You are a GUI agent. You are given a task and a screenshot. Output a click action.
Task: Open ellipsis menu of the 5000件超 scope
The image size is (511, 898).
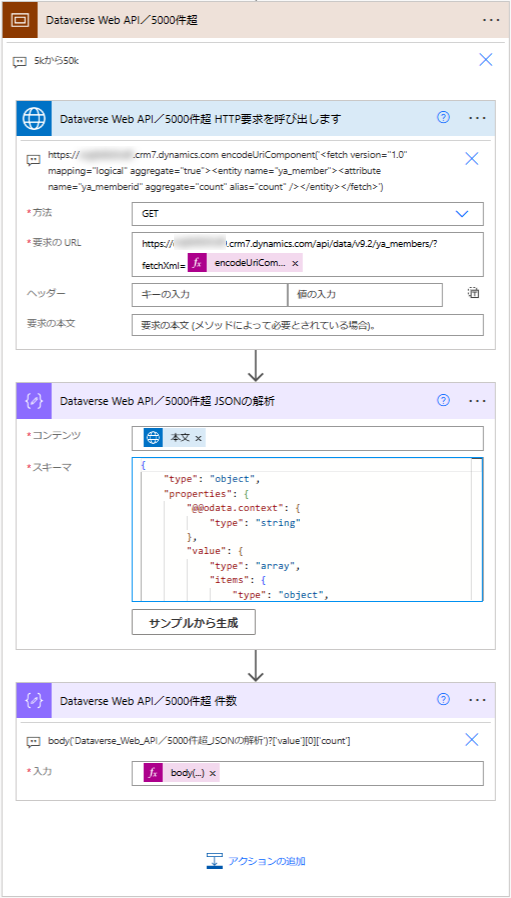(x=491, y=19)
